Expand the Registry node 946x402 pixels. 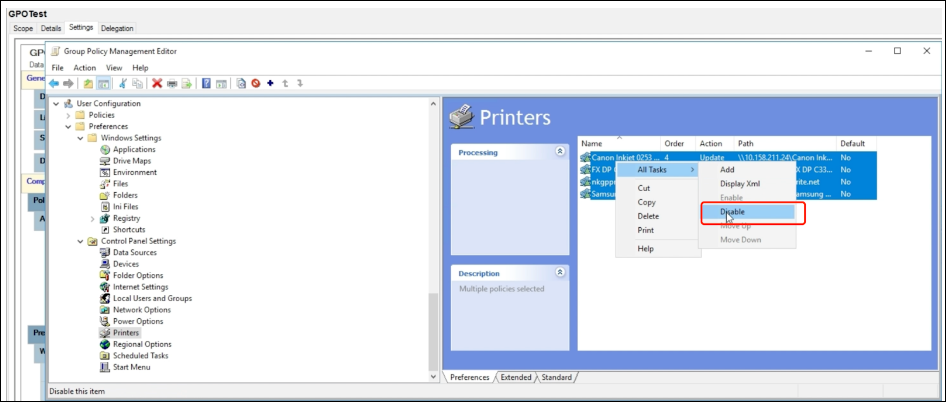click(92, 219)
